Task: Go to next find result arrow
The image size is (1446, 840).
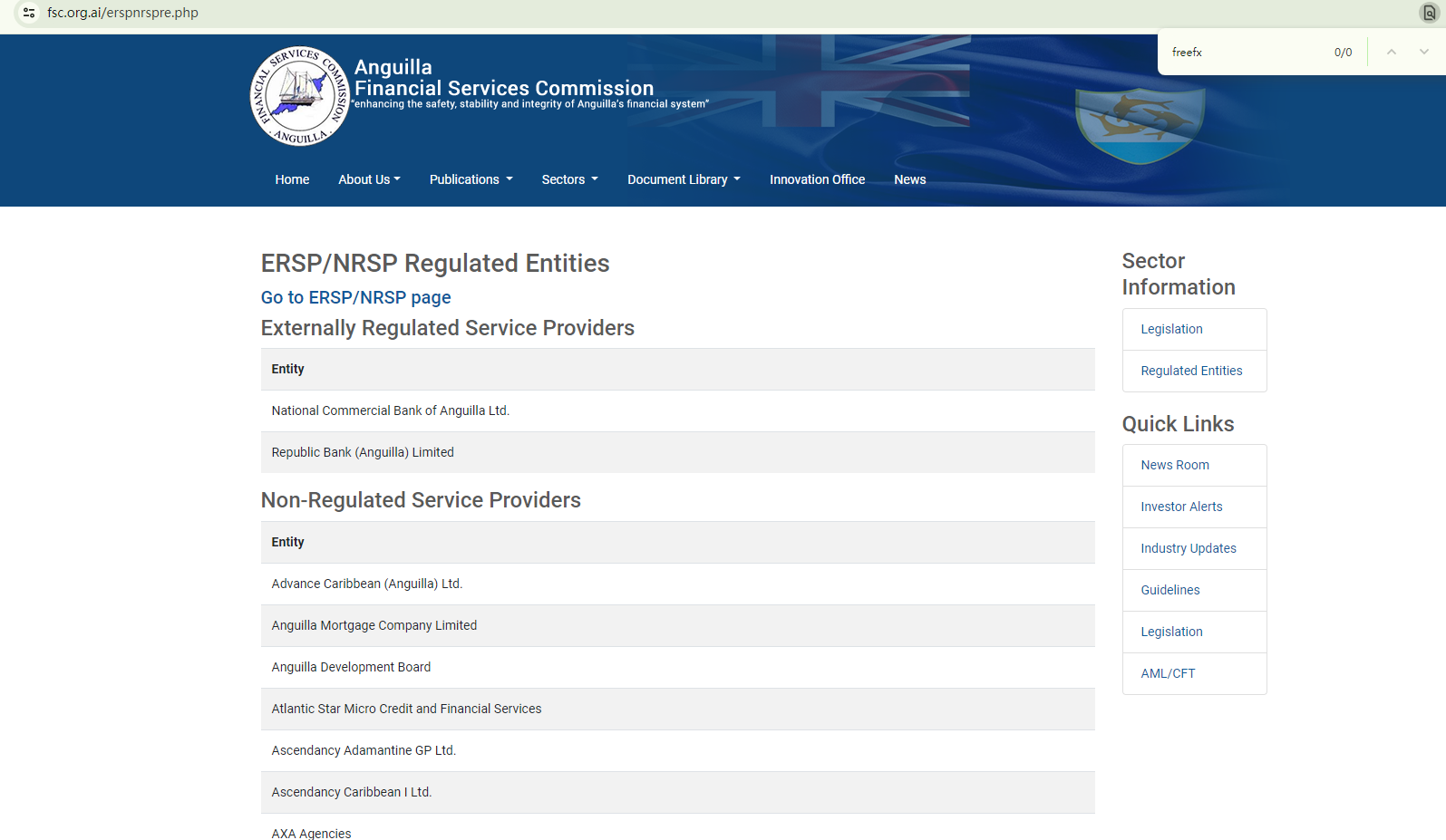Action: tap(1424, 52)
